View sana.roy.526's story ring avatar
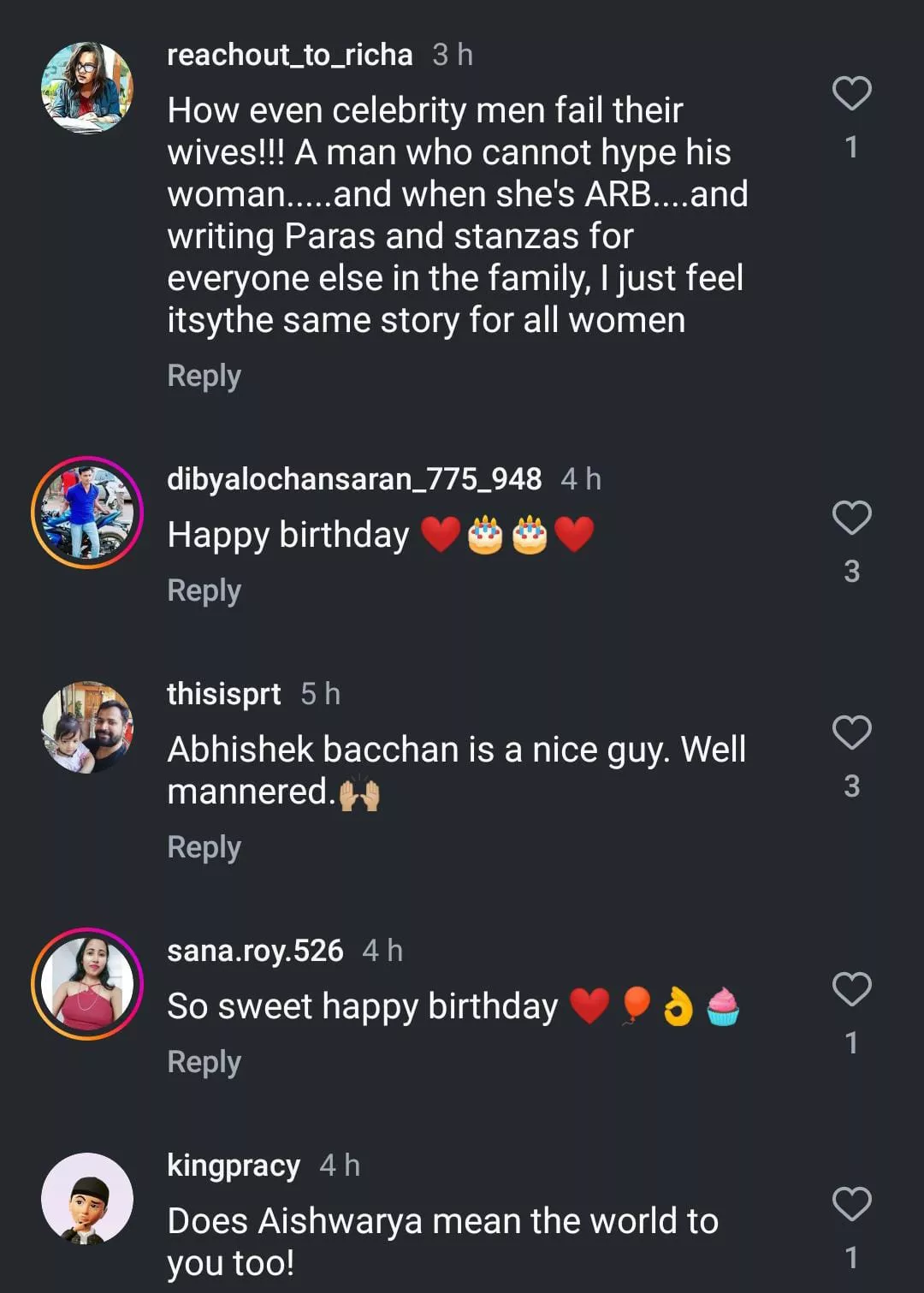The height and width of the screenshot is (1293, 924). [x=87, y=984]
